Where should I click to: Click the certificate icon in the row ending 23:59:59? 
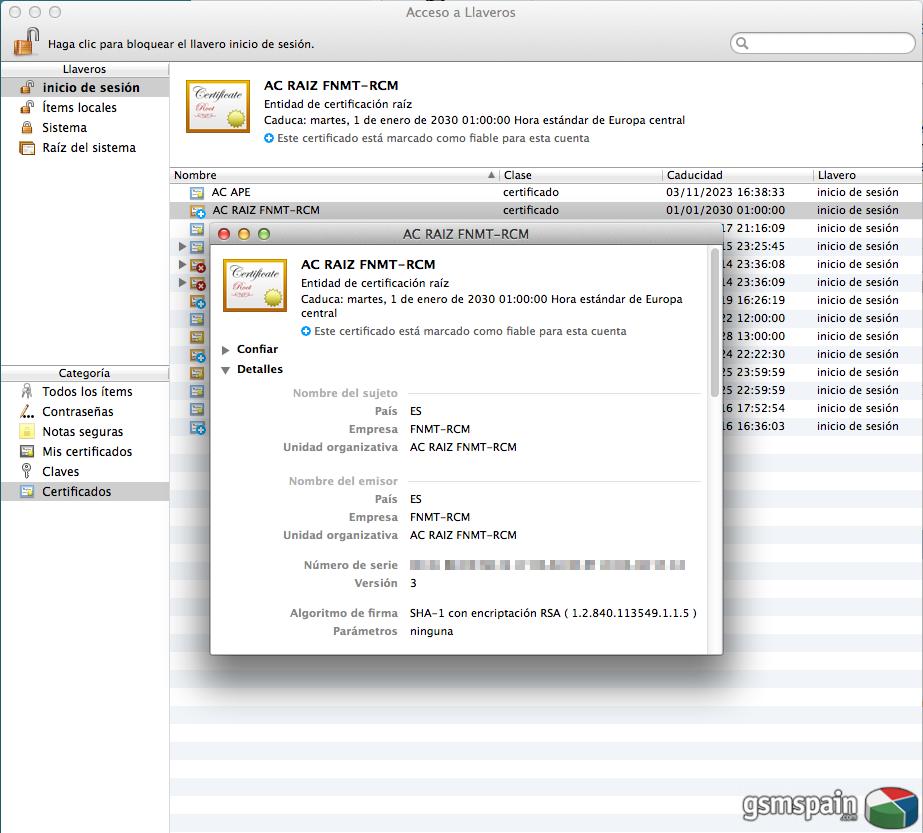click(x=197, y=373)
